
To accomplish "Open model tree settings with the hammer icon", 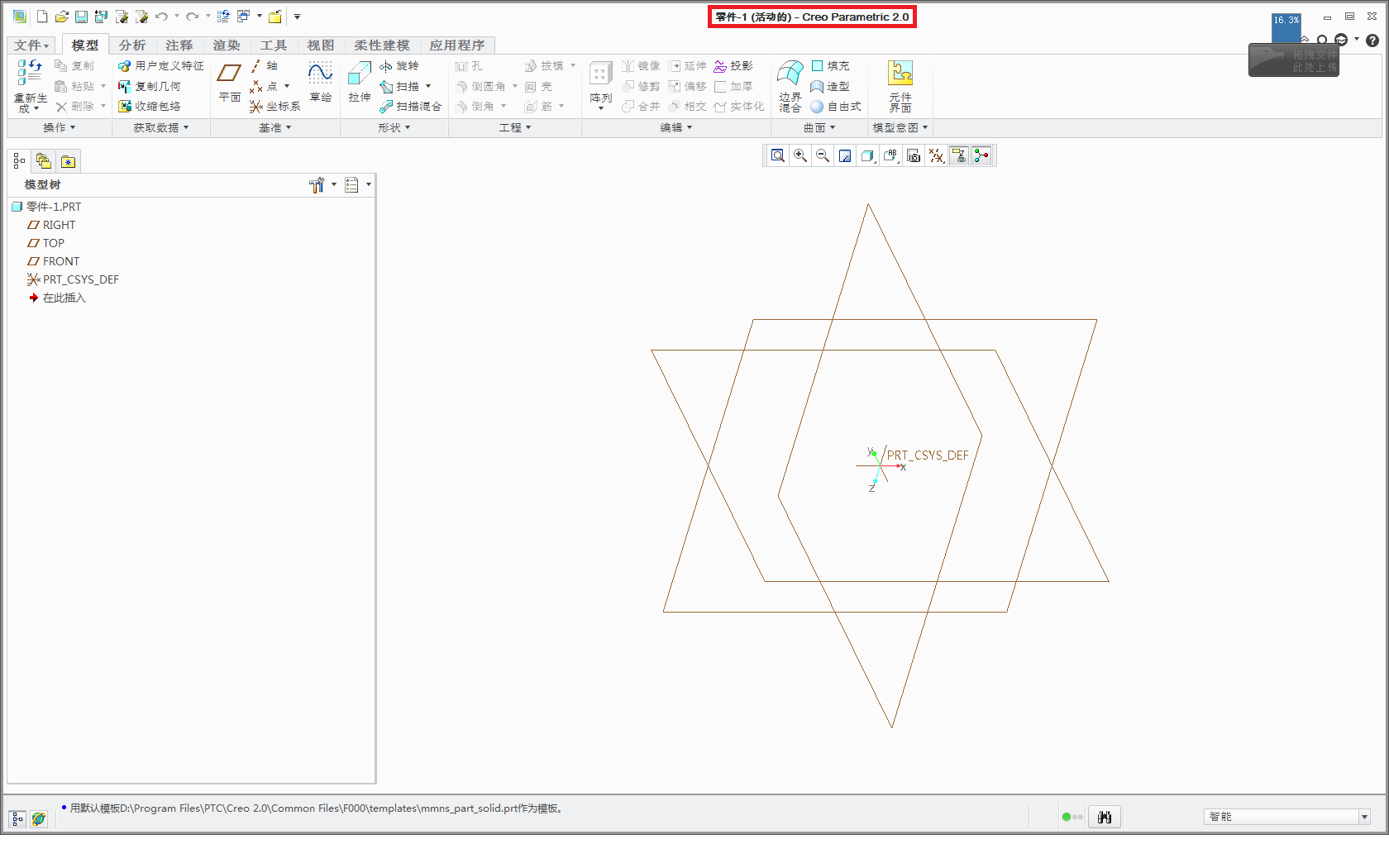I will click(317, 185).
